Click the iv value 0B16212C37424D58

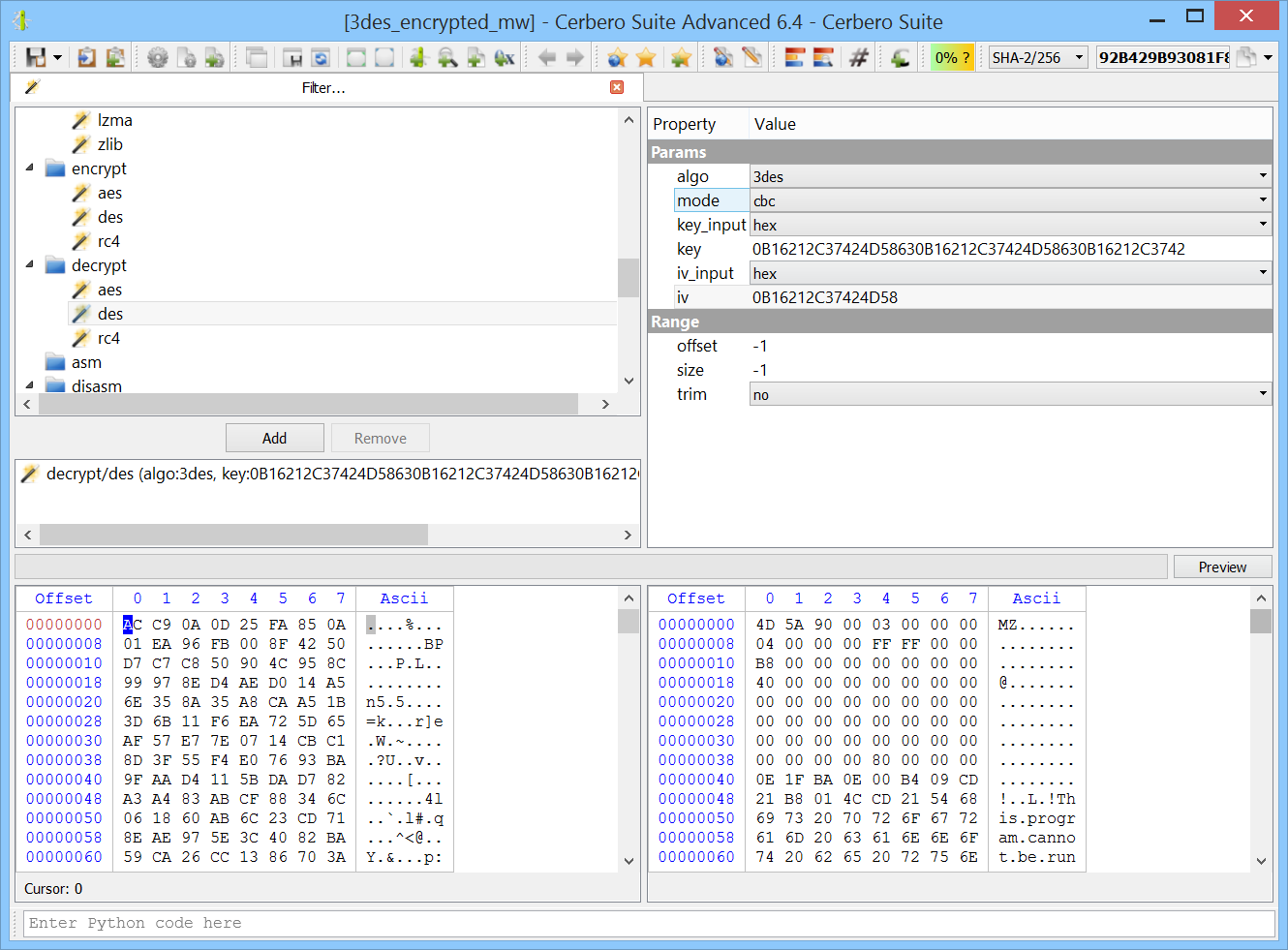click(825, 297)
